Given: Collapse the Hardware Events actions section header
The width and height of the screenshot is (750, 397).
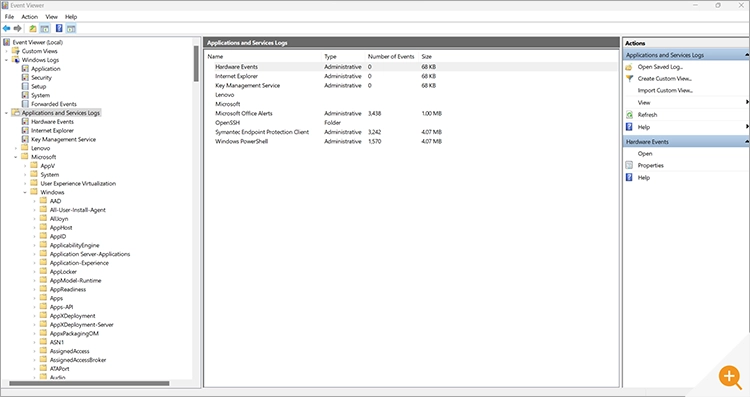Looking at the screenshot, I should pos(686,142).
